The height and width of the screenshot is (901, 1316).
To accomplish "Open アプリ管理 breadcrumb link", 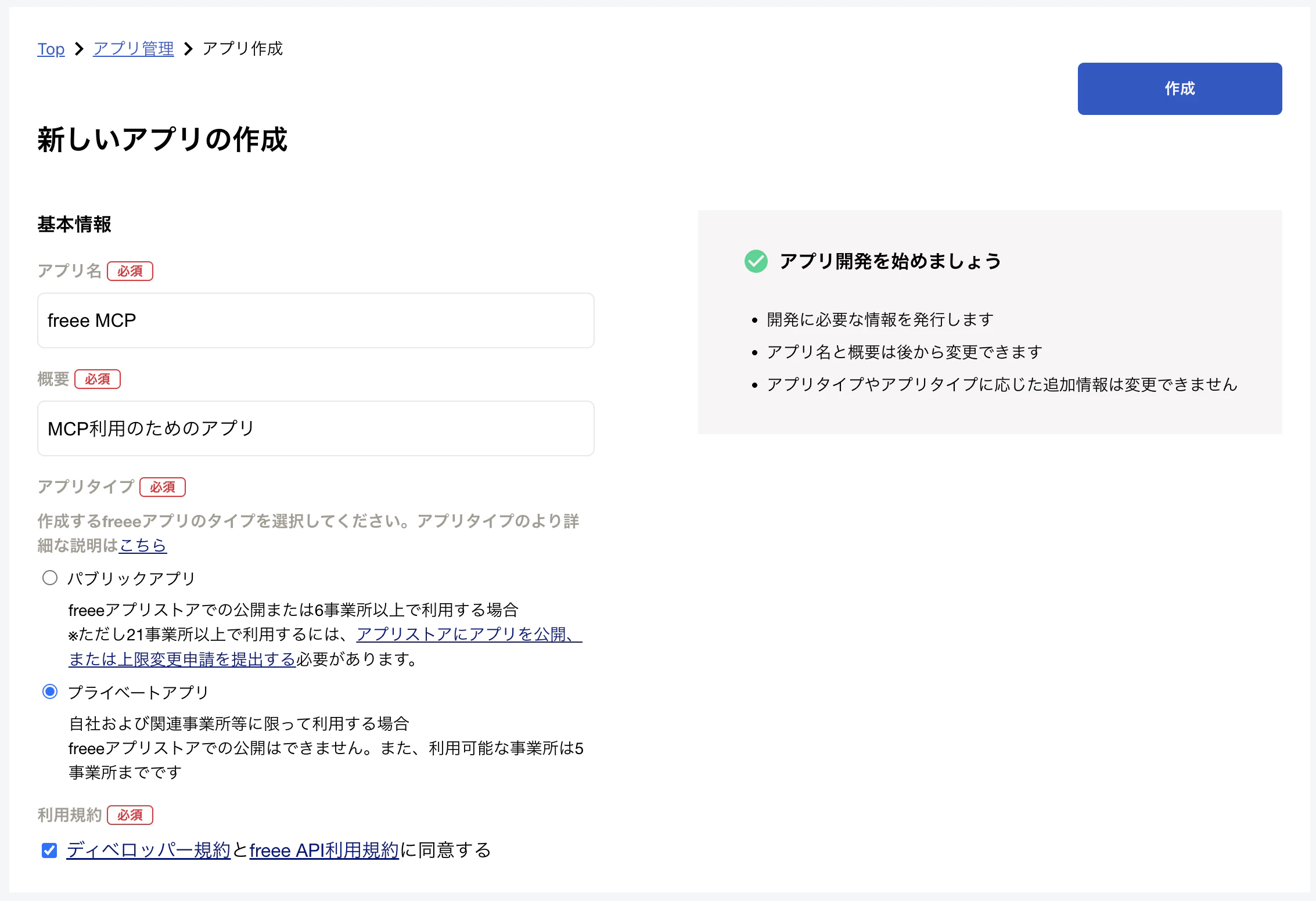I will pos(134,49).
